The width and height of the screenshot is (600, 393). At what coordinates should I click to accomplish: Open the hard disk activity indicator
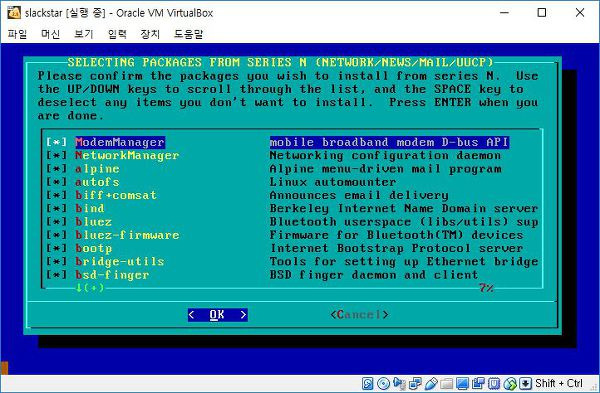[x=367, y=383]
